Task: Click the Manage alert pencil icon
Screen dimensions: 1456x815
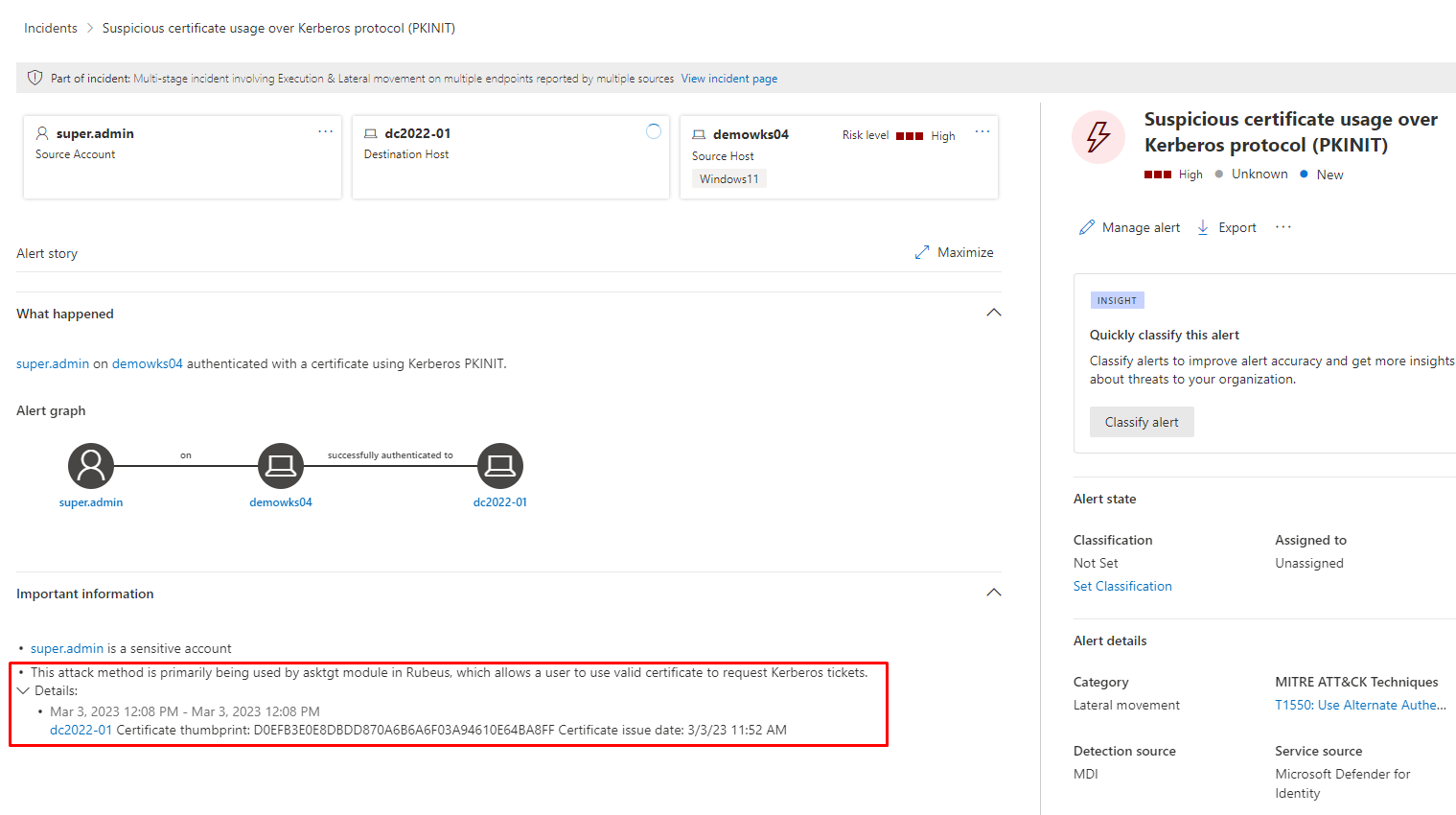Action: pos(1087,228)
